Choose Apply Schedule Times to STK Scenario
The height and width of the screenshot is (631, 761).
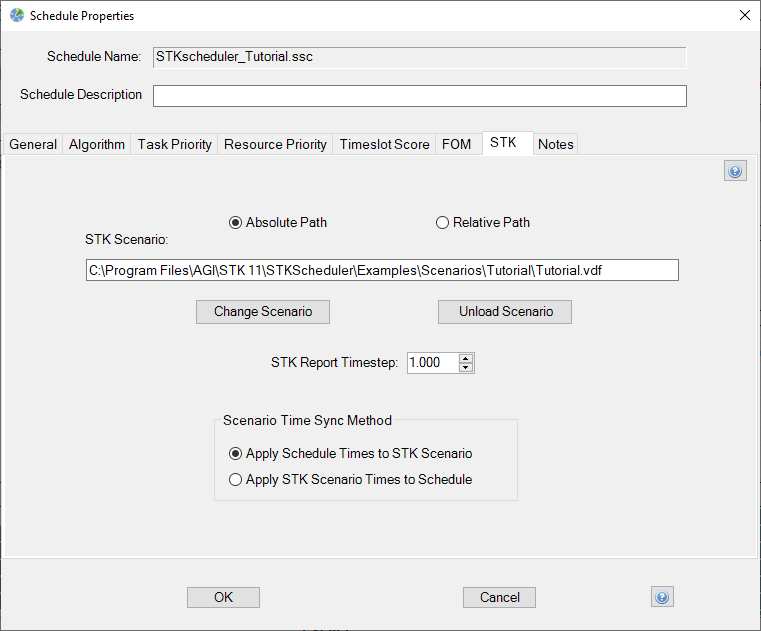click(x=236, y=453)
